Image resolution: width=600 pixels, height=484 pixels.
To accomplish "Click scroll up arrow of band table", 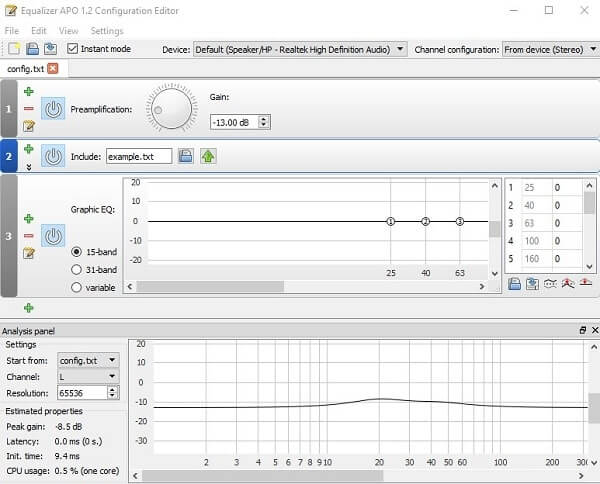I will [589, 186].
